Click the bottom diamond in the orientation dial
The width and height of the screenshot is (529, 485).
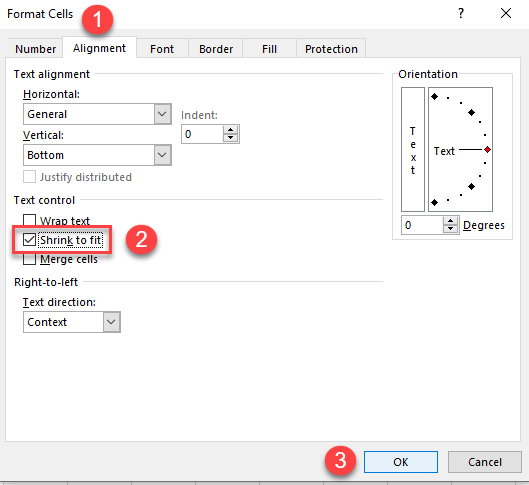(435, 202)
